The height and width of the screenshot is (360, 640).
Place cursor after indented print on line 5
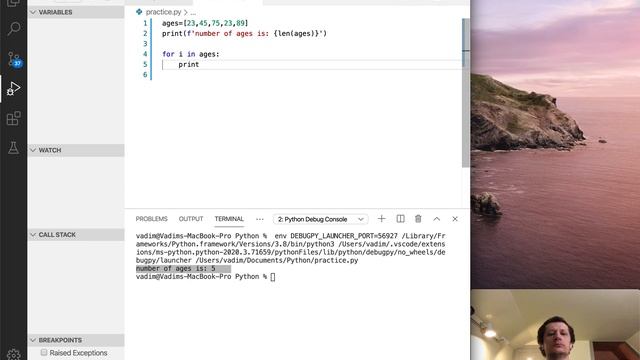(x=200, y=64)
